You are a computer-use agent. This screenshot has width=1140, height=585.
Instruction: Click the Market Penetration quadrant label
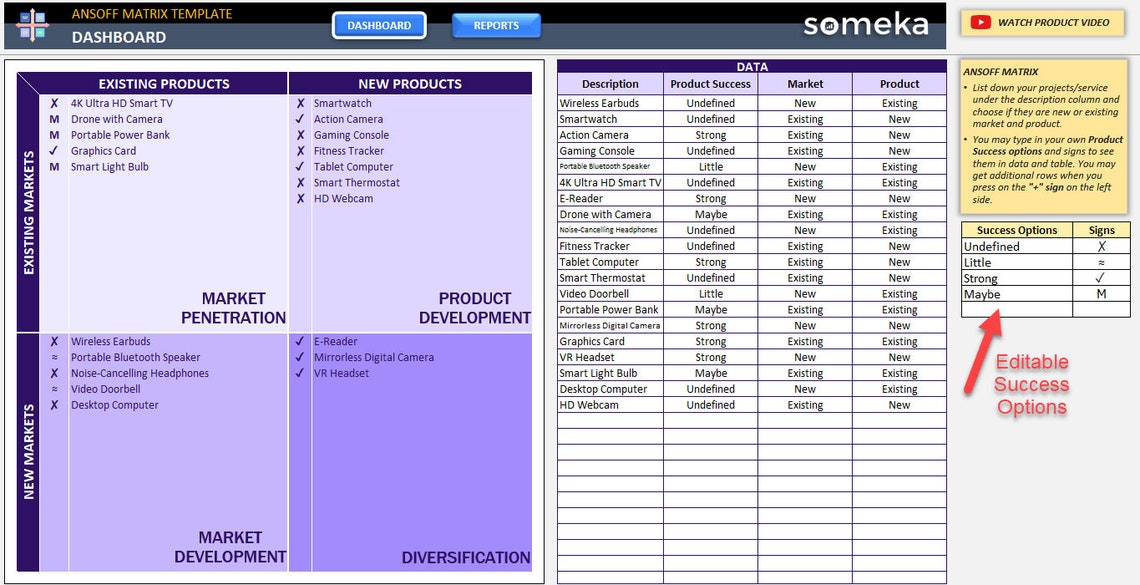(233, 308)
